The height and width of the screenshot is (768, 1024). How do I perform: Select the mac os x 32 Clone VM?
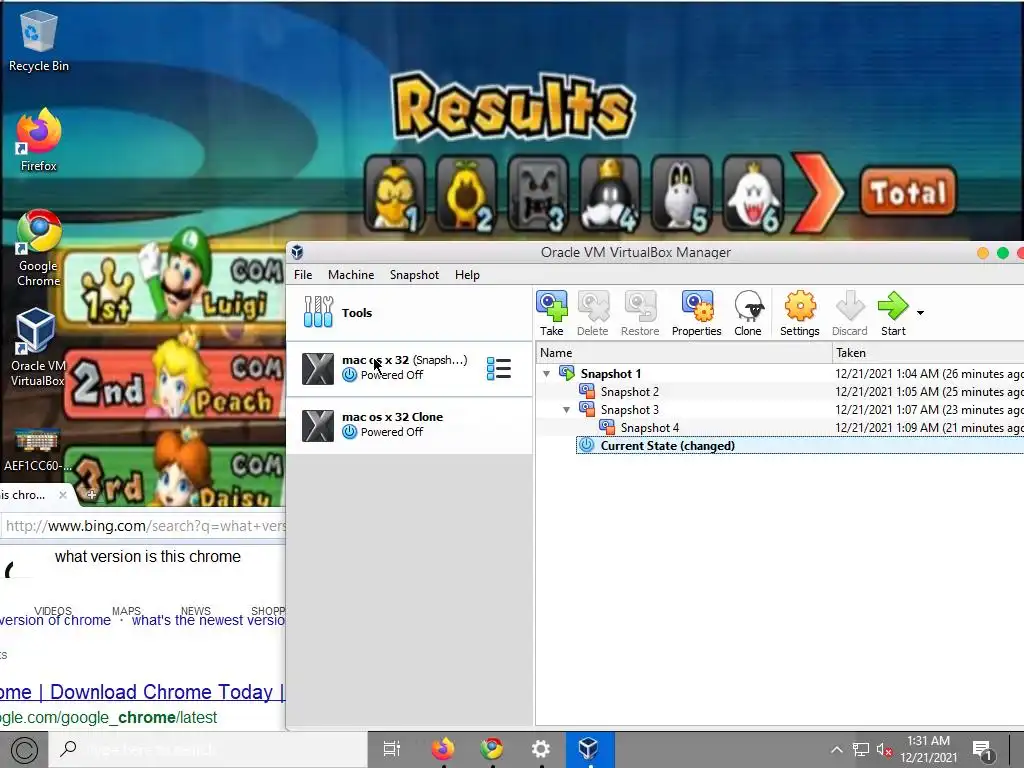[x=409, y=424]
